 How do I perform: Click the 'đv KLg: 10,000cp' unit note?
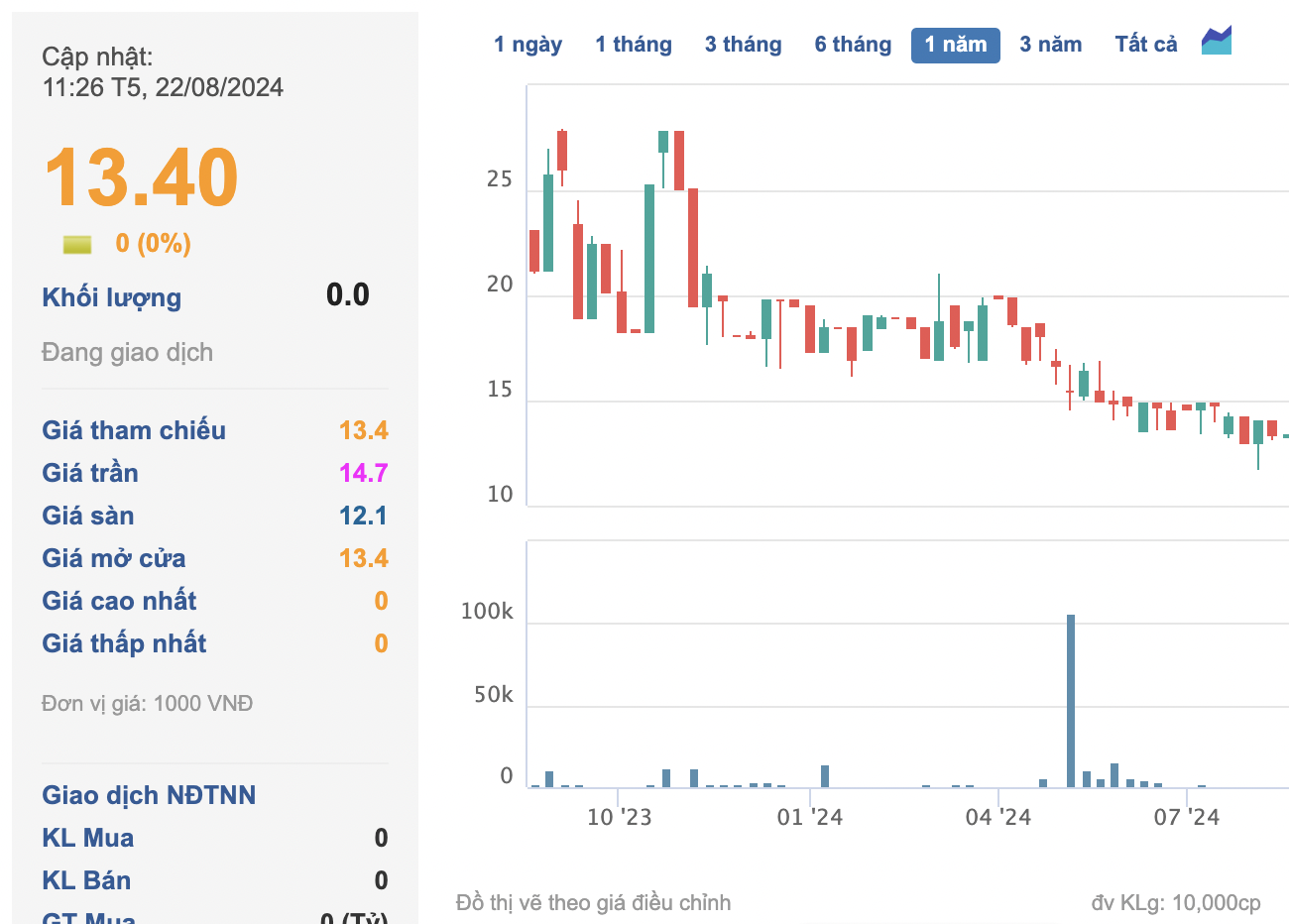click(x=1176, y=903)
